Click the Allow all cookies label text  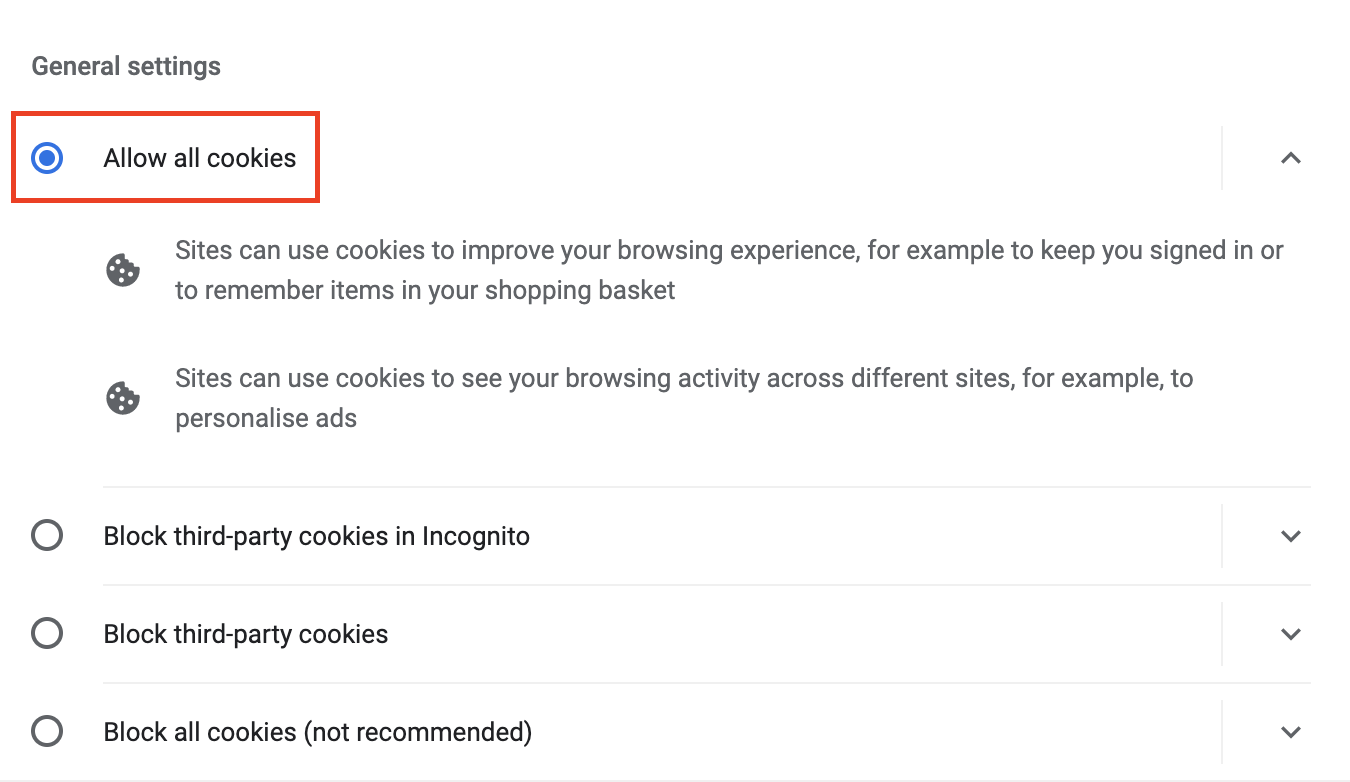[x=200, y=158]
